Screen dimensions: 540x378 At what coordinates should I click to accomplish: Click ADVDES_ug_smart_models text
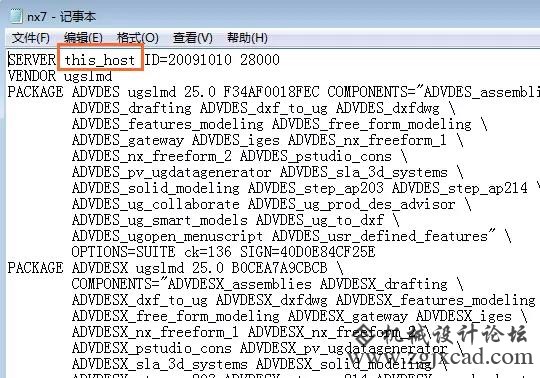point(160,220)
